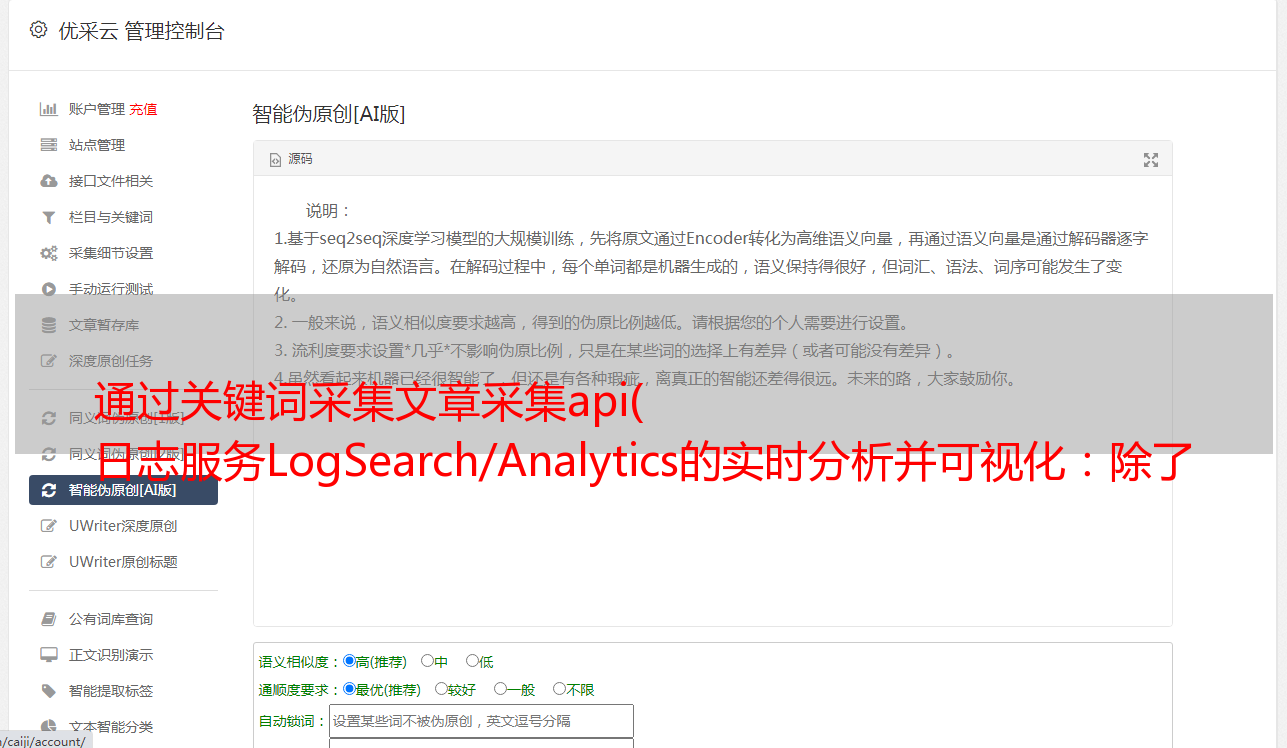Select 较好 for 通顺度要求
This screenshot has height=748, width=1287.
point(441,689)
